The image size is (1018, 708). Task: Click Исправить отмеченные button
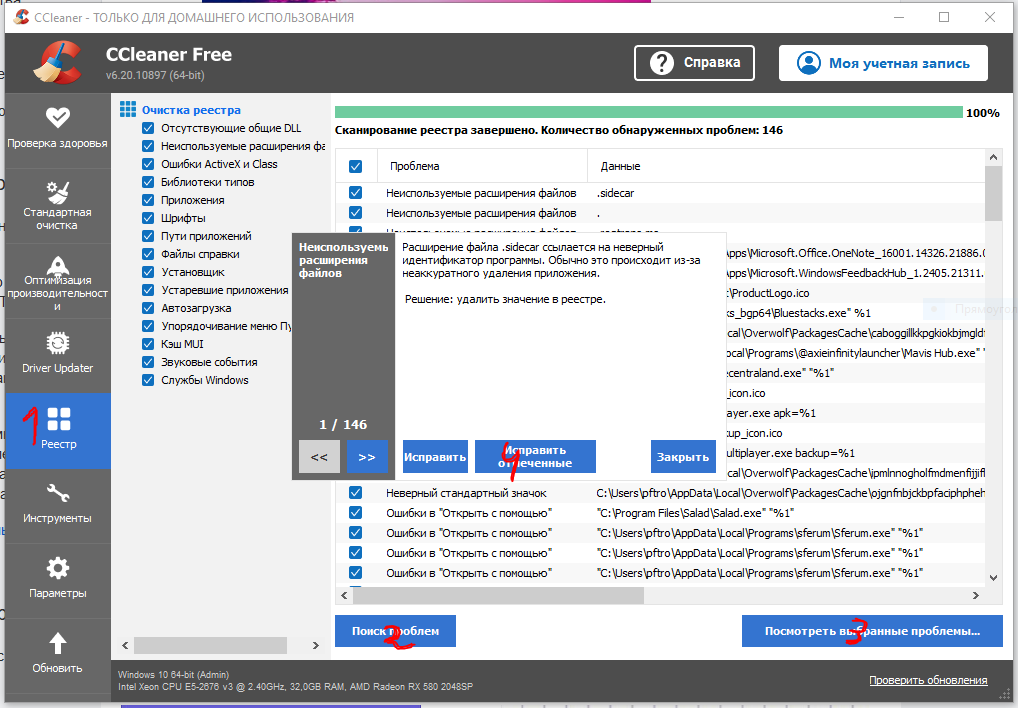(x=535, y=457)
